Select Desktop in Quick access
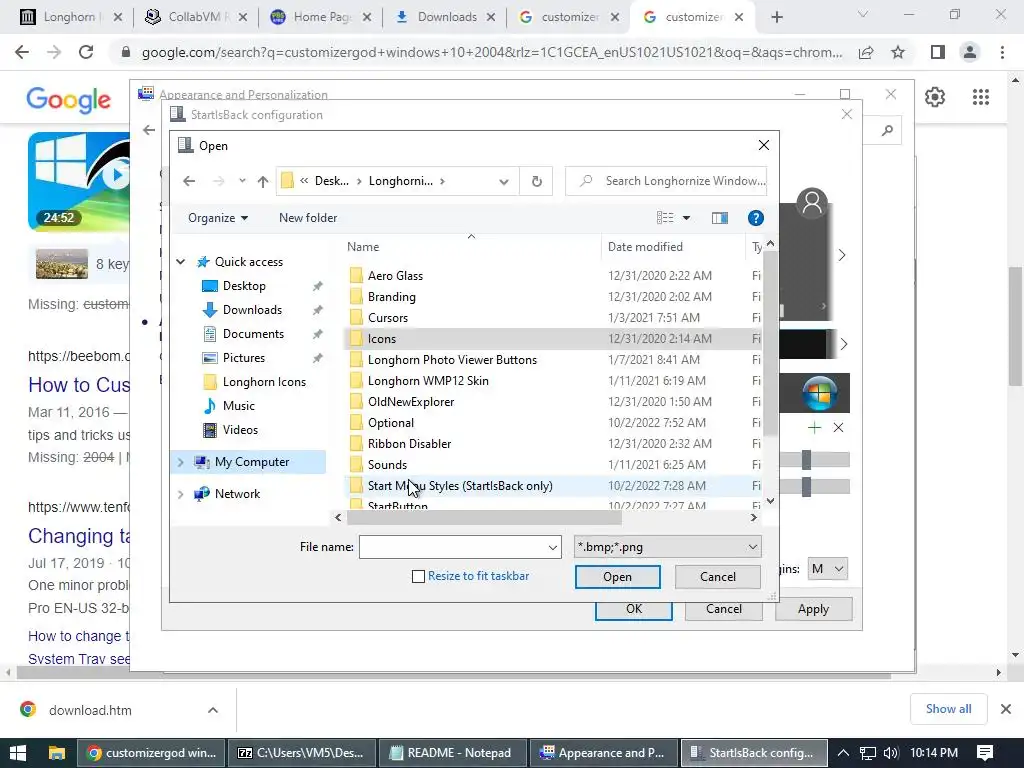 click(x=244, y=286)
